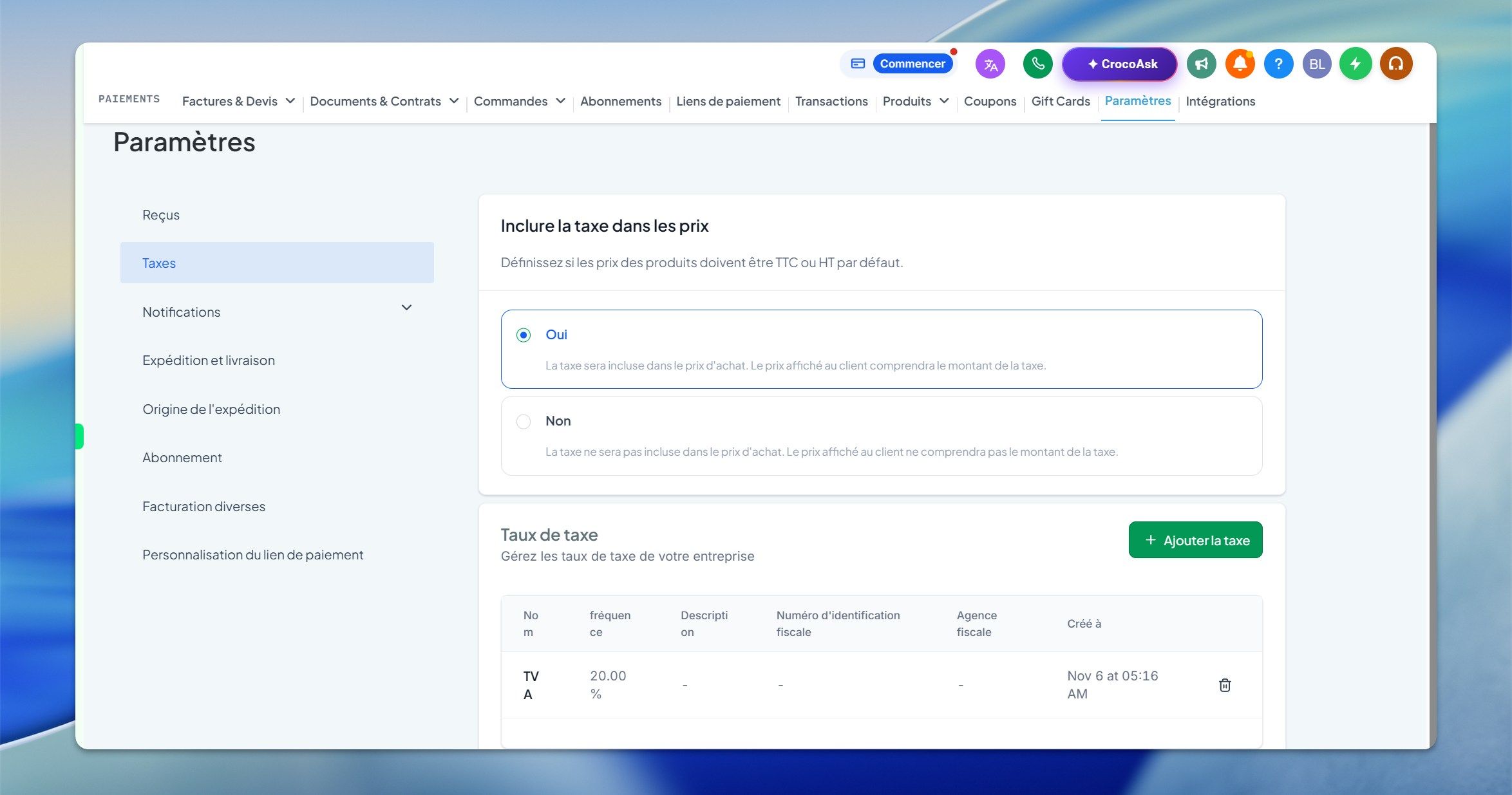
Task: Click the Numéro d'identification fiscale header
Action: (838, 624)
